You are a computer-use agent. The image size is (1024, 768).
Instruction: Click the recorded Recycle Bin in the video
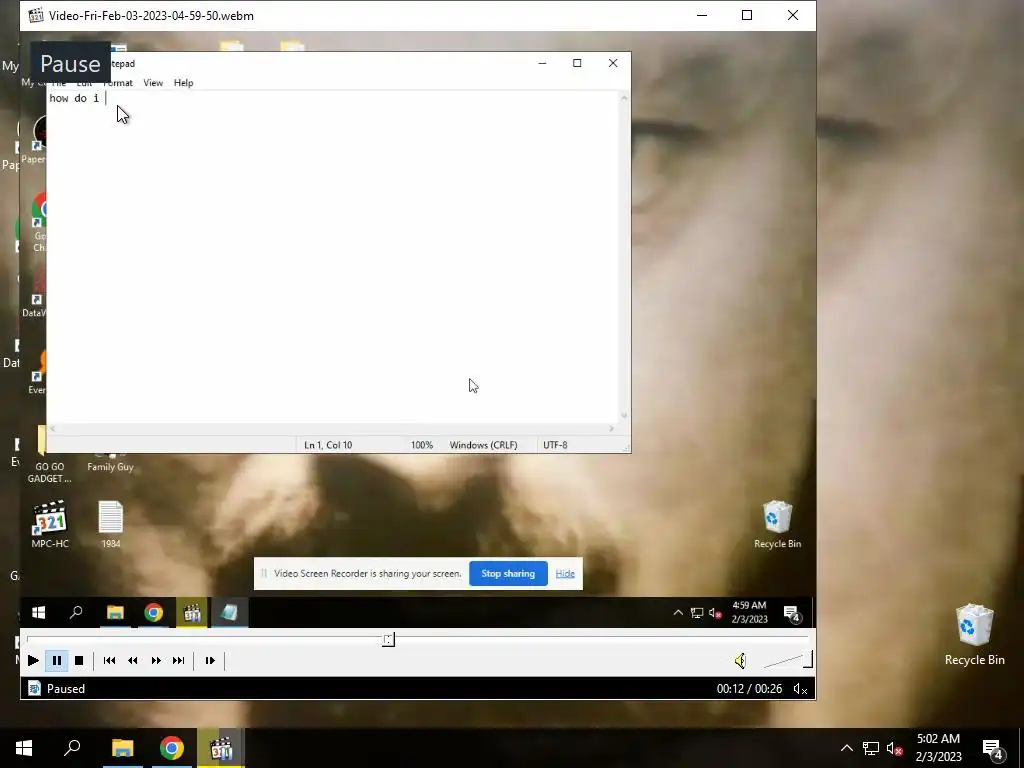[x=777, y=524]
